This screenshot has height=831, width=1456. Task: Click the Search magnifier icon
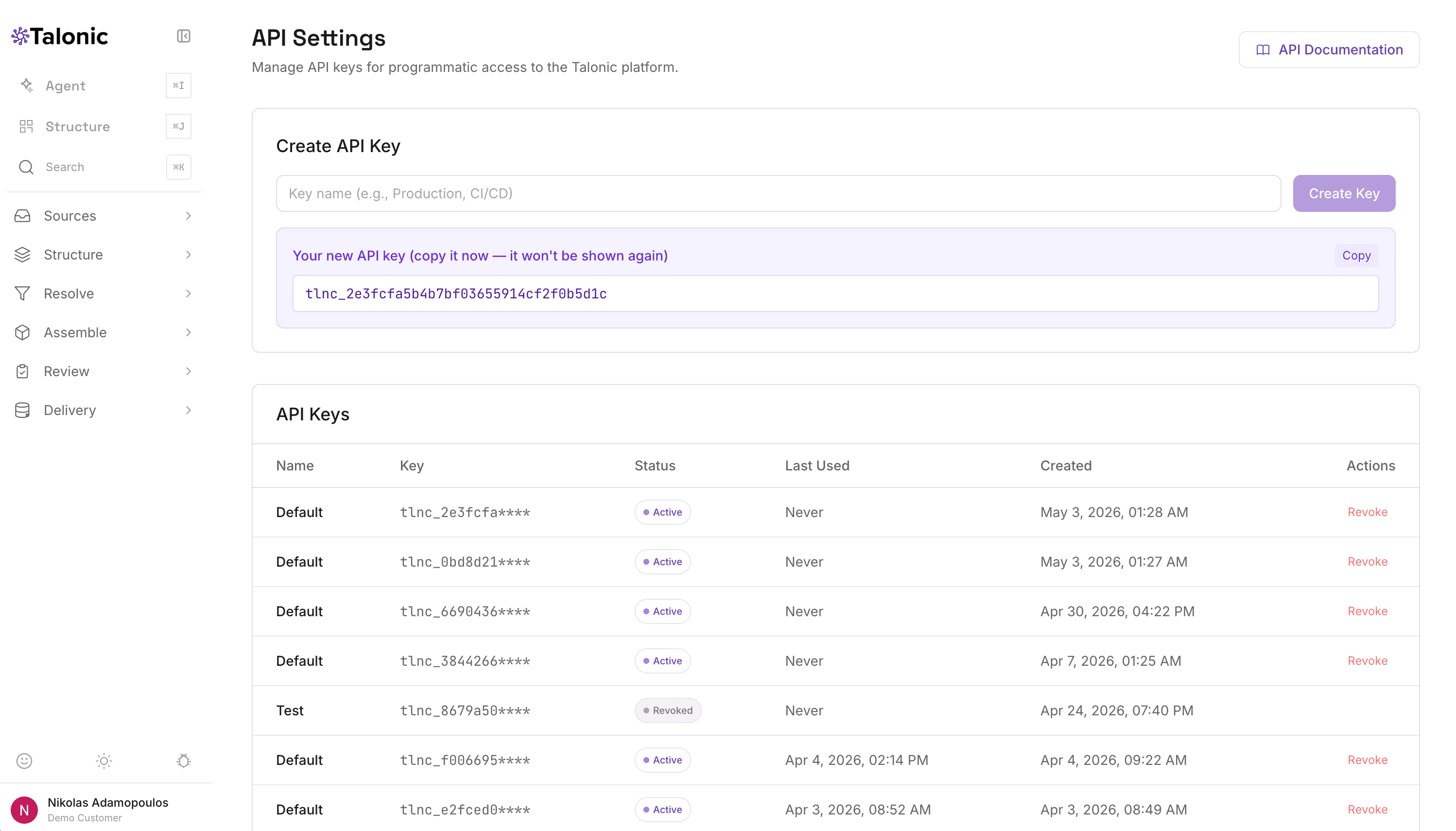26,167
